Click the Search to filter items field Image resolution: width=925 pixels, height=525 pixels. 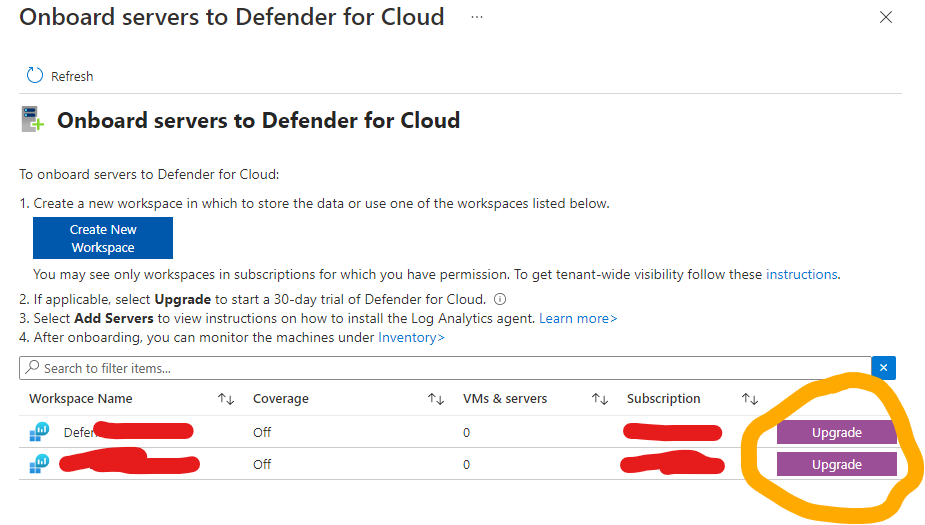[x=445, y=368]
